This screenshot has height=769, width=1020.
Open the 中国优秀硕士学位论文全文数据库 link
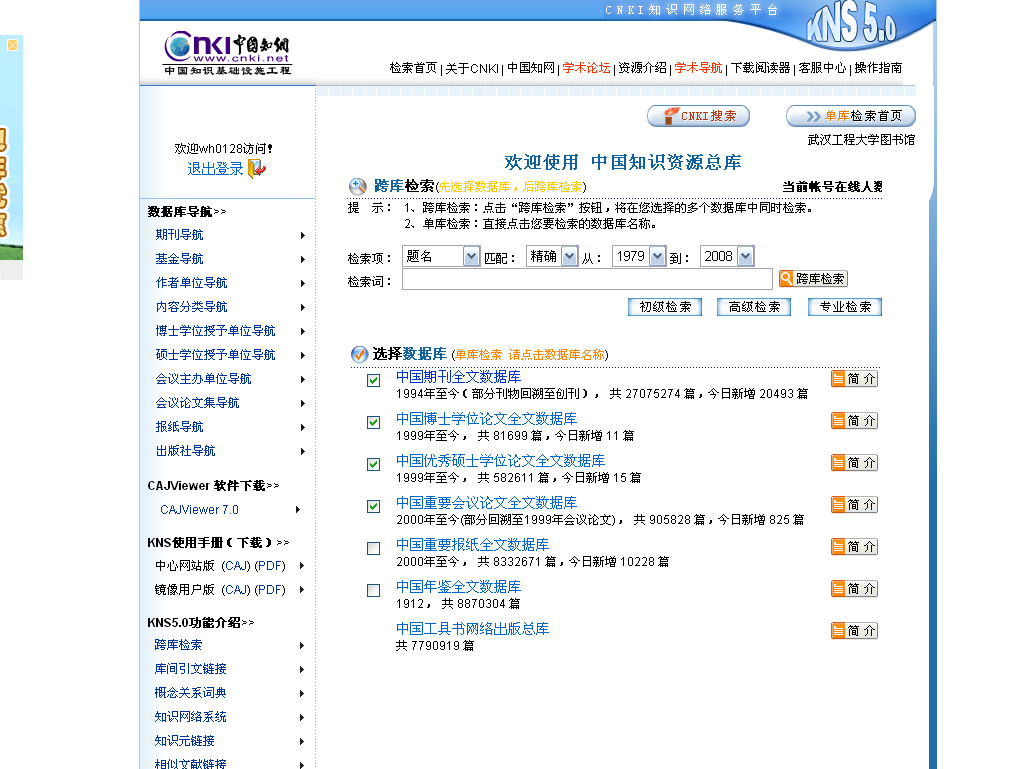(x=500, y=461)
